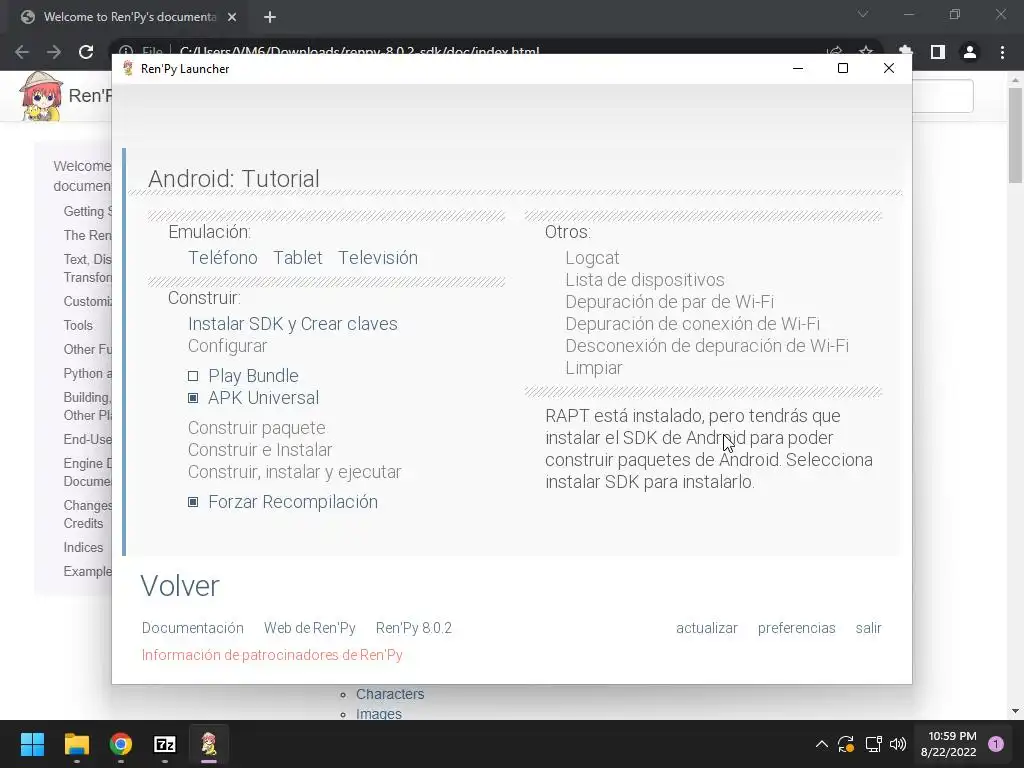Screen dimensions: 1024x768
Task: Open File Explorer from the taskbar
Action: pyautogui.click(x=76, y=744)
